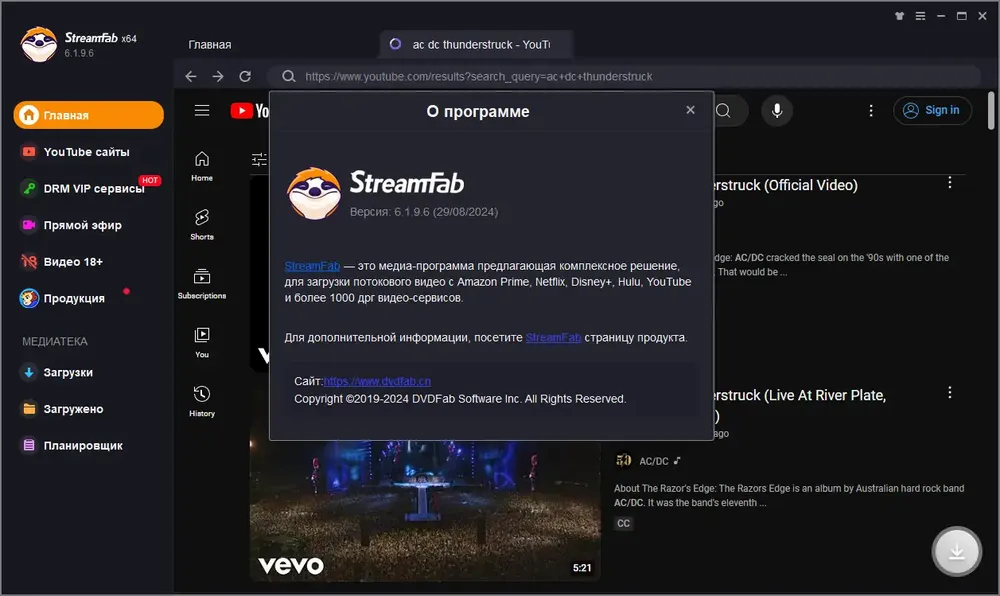
Task: Open the YouTube You section
Action: [x=202, y=343]
